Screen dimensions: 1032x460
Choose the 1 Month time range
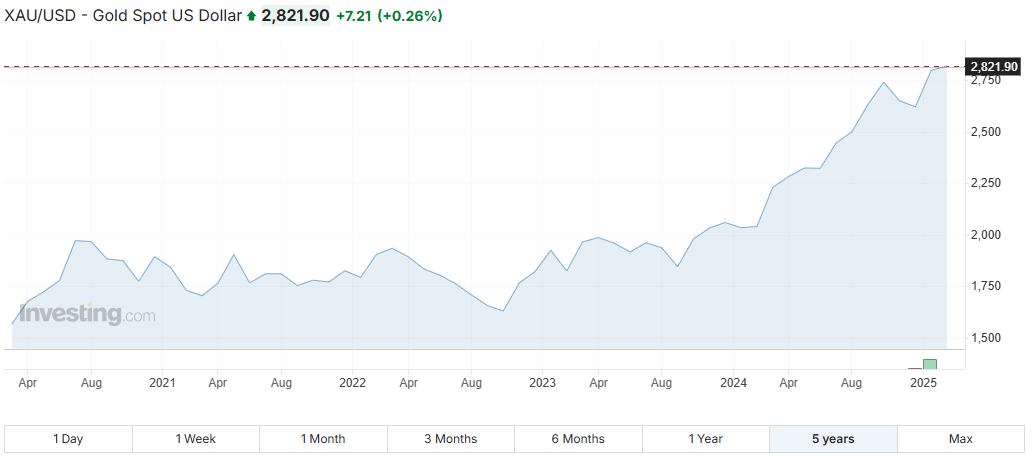pos(323,439)
